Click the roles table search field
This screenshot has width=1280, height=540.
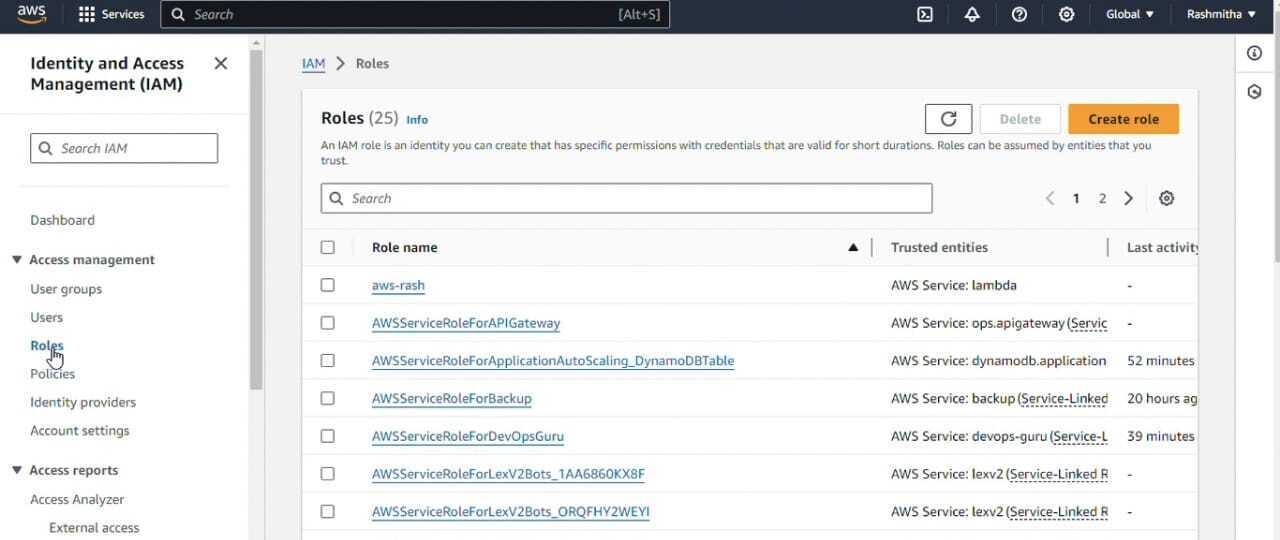626,198
